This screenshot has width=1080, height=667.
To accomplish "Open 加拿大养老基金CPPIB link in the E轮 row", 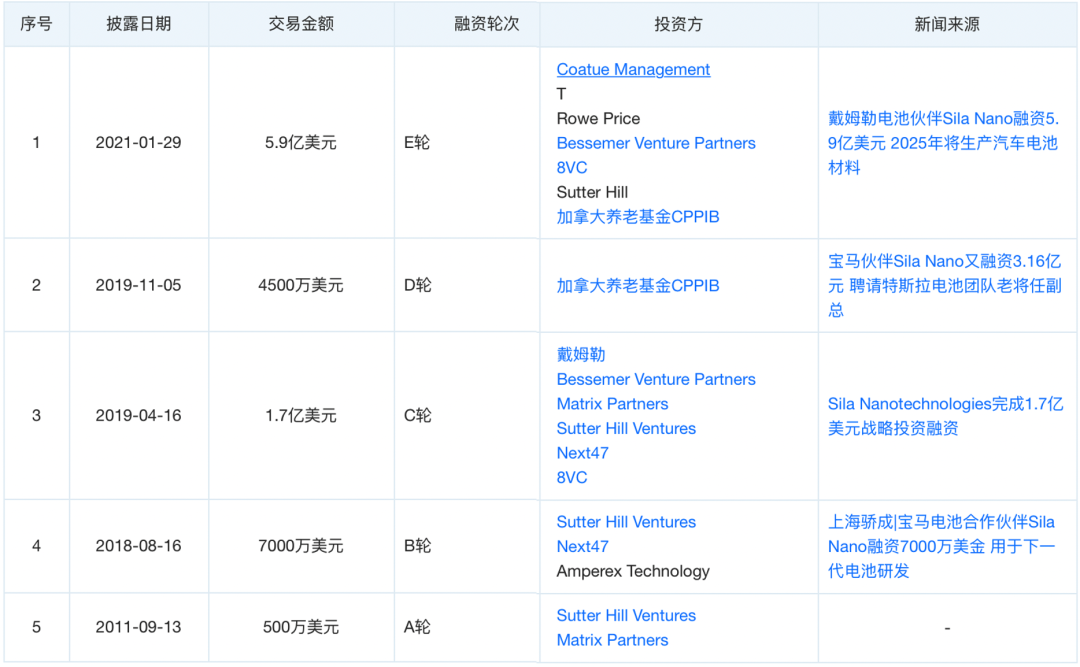I will tap(638, 217).
